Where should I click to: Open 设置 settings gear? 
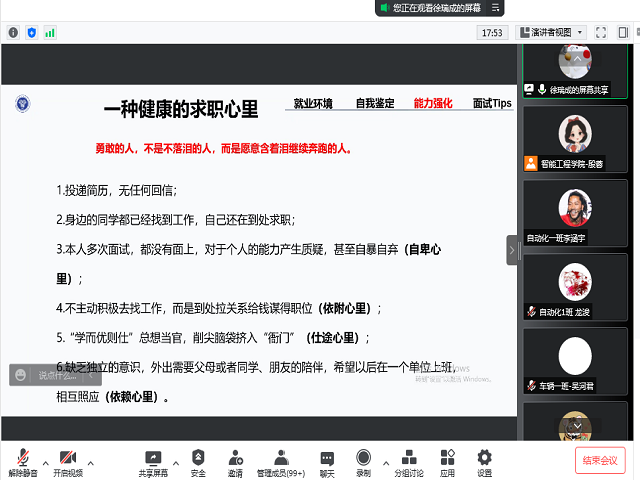pos(484,460)
